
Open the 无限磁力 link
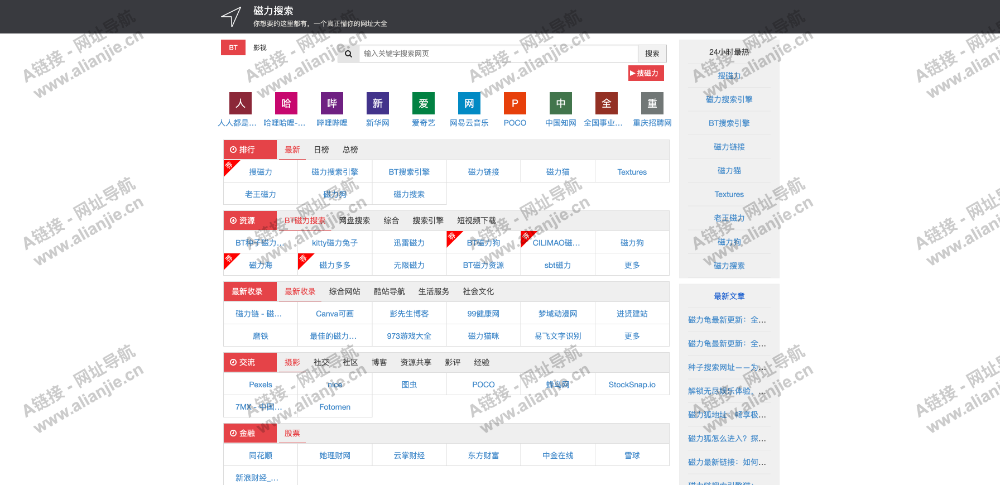(409, 265)
